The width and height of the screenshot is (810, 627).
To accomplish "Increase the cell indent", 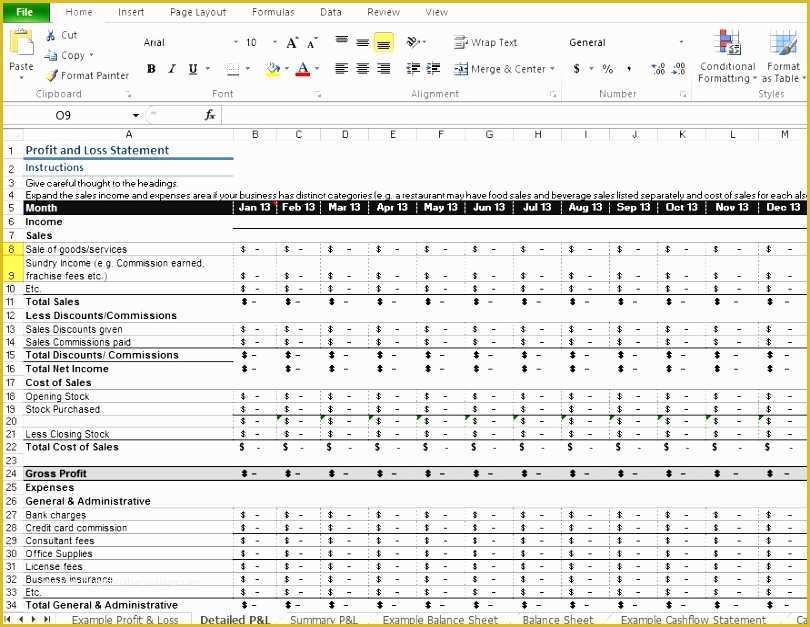I will [x=433, y=68].
